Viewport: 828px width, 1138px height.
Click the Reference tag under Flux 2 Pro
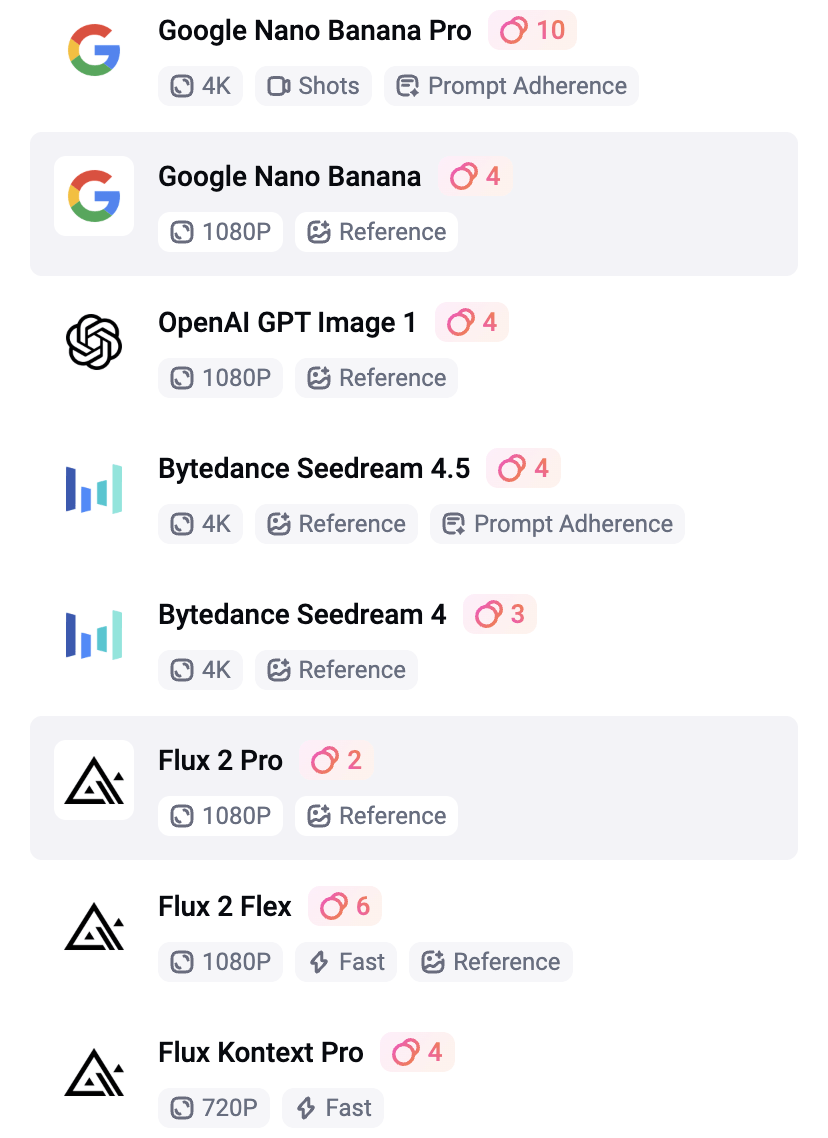point(376,816)
